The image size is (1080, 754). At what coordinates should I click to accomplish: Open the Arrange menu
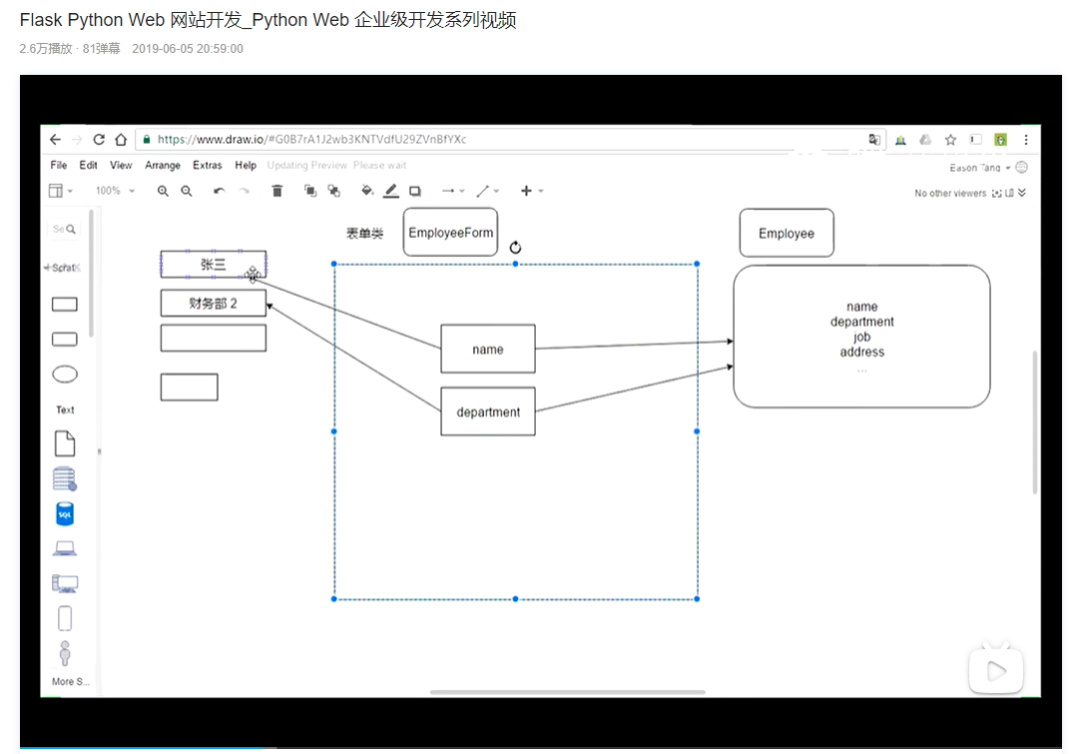point(163,165)
